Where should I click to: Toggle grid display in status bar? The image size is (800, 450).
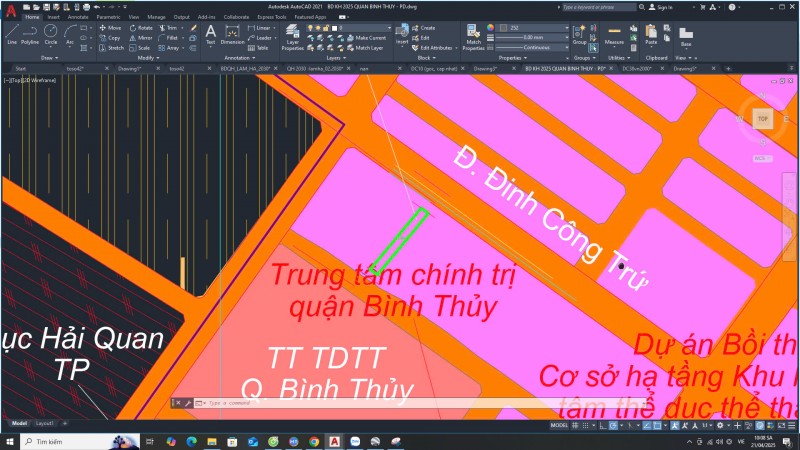pos(575,426)
